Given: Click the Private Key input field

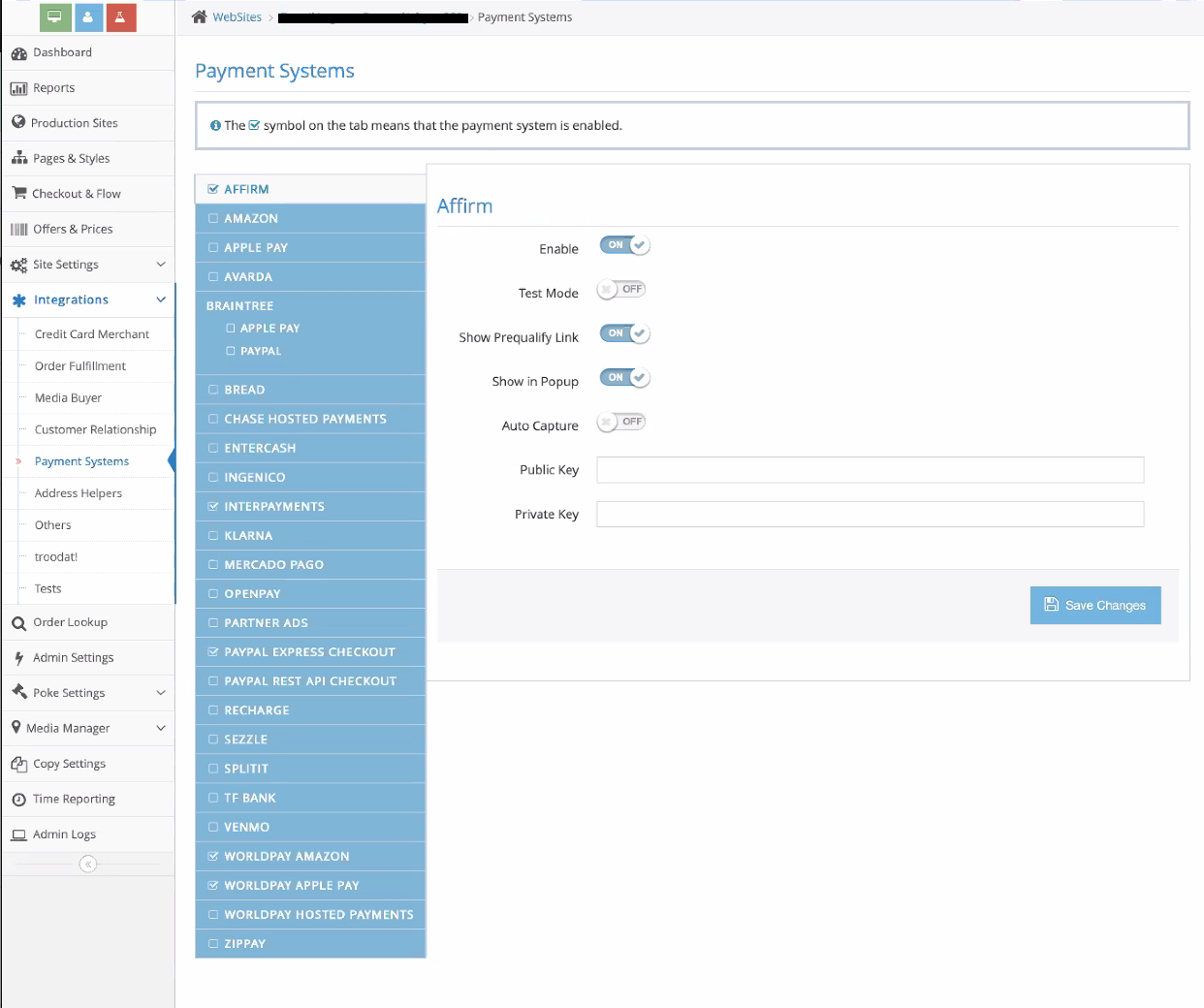Looking at the screenshot, I should [x=870, y=514].
